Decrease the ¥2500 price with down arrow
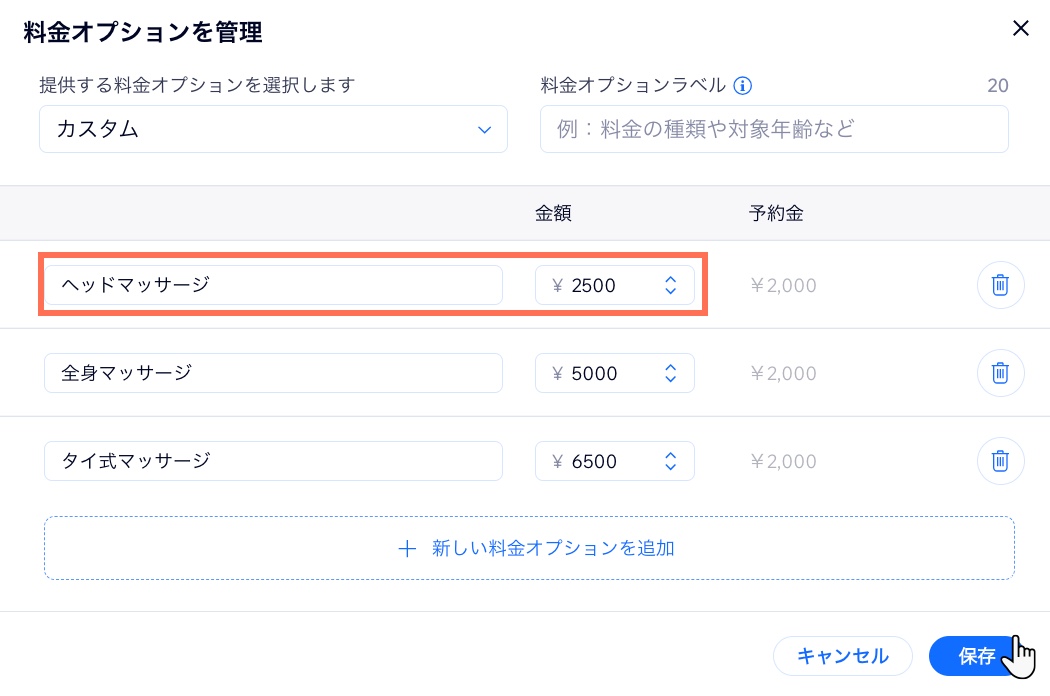Image resolution: width=1050 pixels, height=696 pixels. pyautogui.click(x=671, y=292)
